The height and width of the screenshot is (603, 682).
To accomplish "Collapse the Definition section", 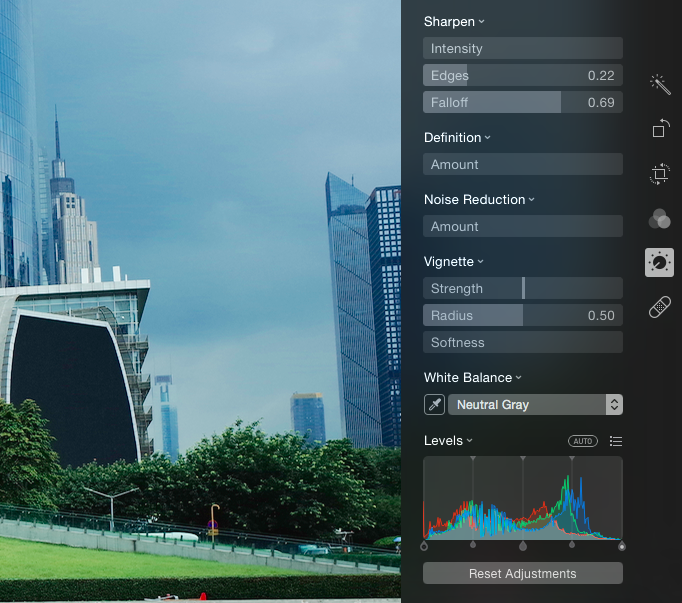I will pyautogui.click(x=488, y=138).
